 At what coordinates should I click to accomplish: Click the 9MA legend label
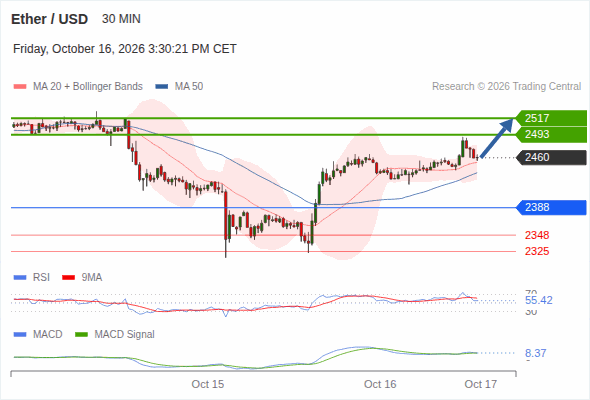click(92, 278)
